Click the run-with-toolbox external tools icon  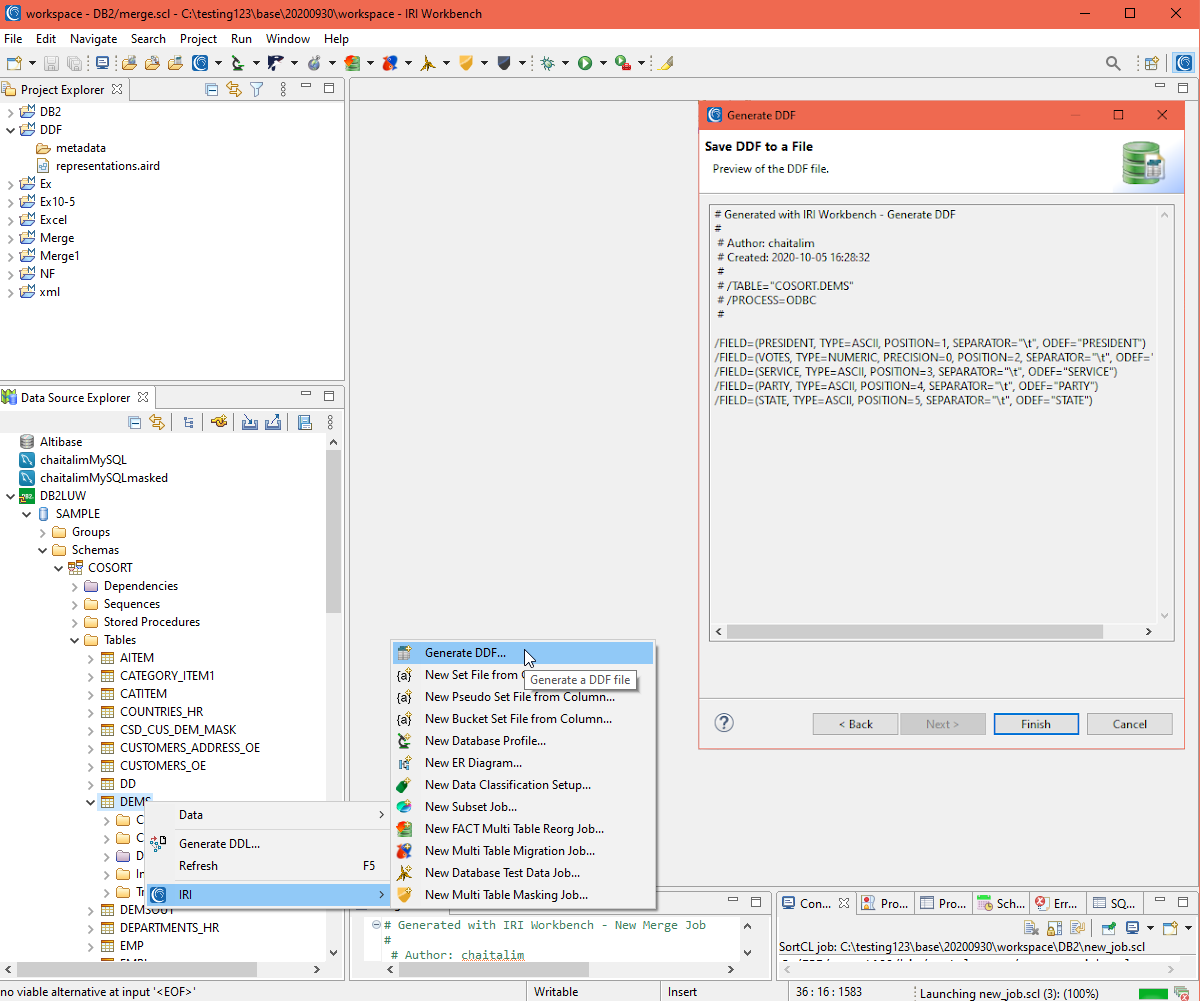[x=624, y=63]
